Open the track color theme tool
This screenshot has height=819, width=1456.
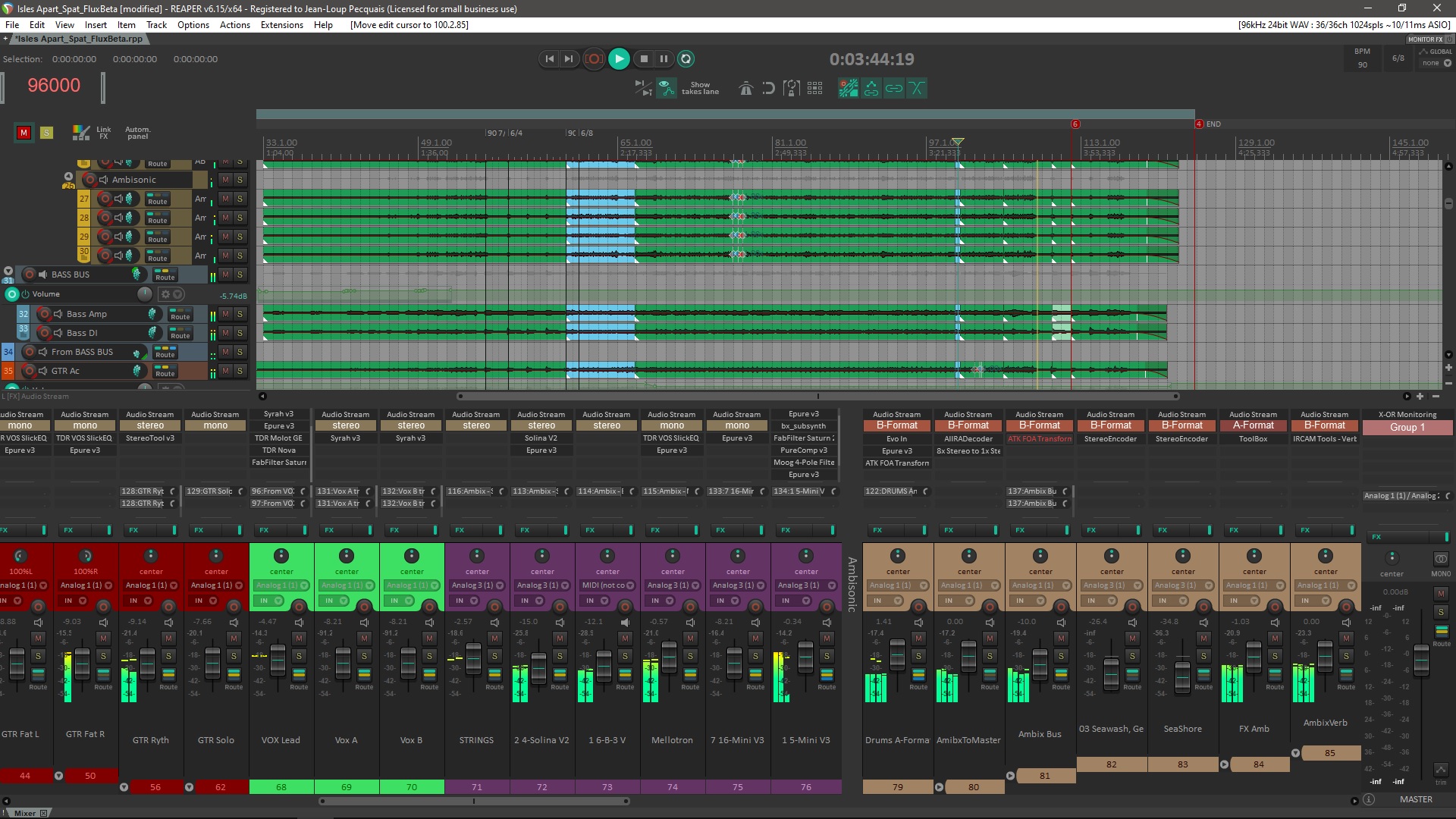(80, 133)
